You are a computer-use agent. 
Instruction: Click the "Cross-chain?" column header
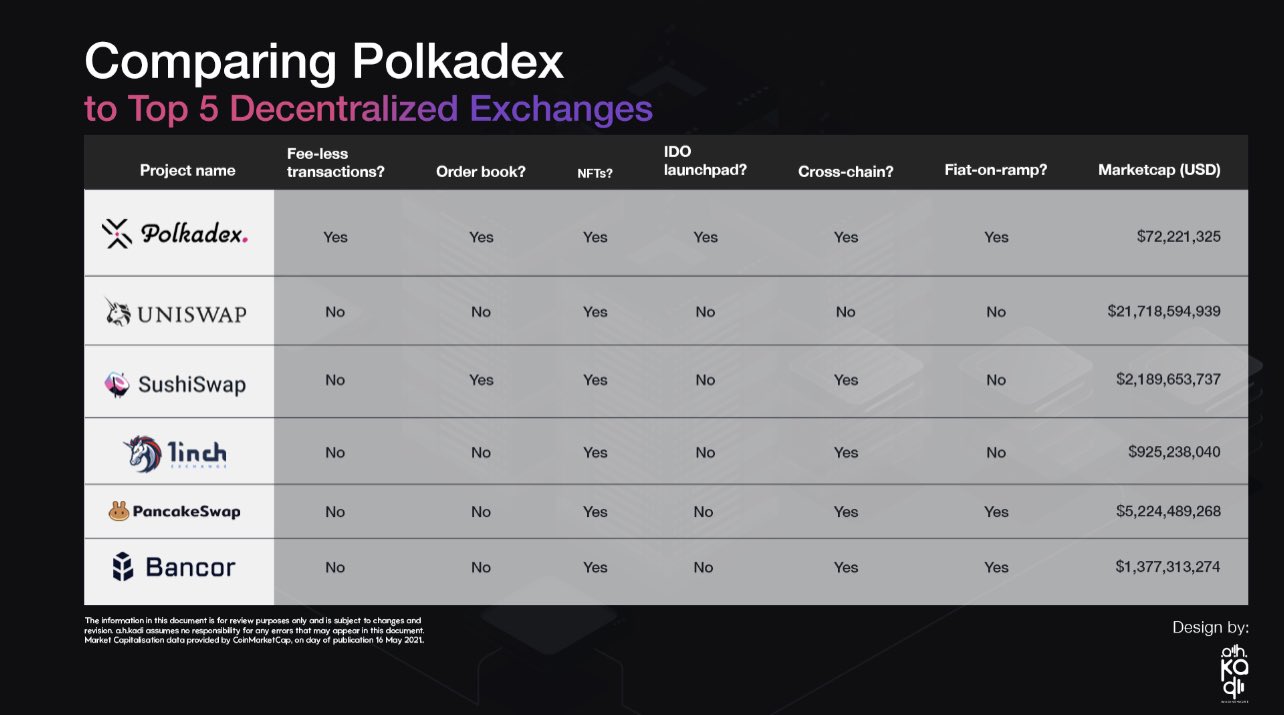point(845,171)
